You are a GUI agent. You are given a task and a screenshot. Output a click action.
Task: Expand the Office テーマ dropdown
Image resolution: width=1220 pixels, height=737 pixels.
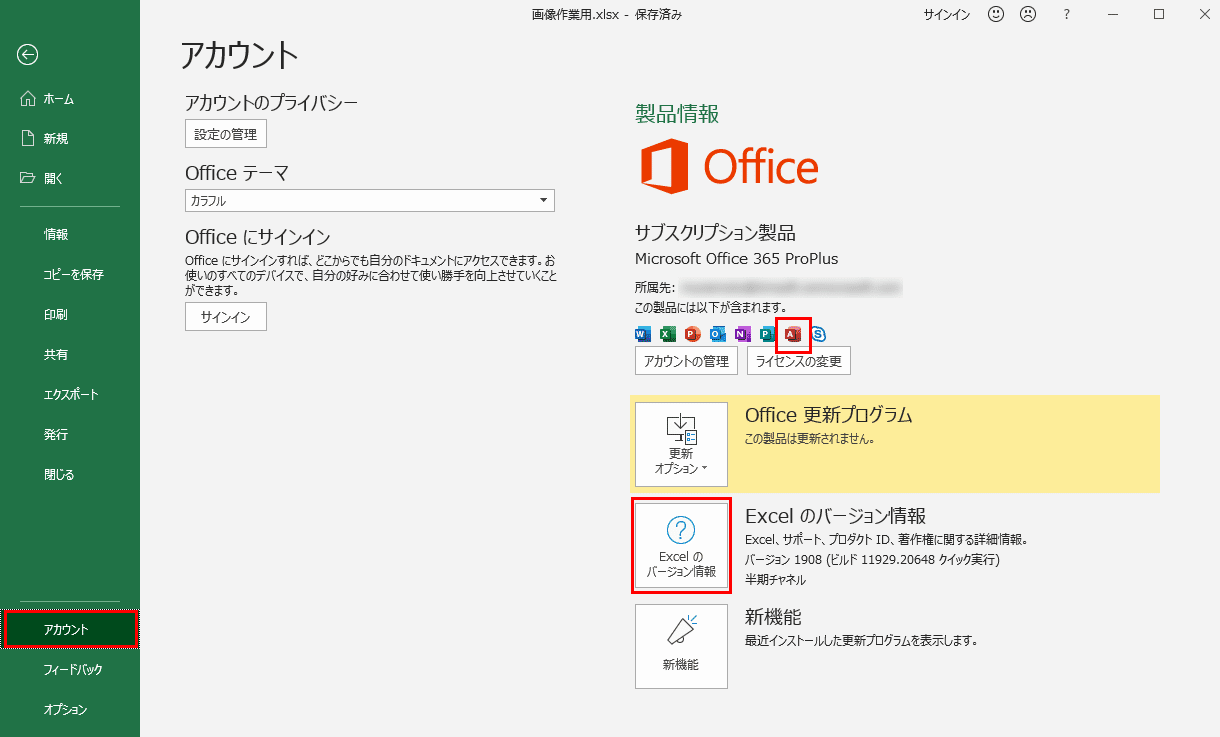(370, 200)
